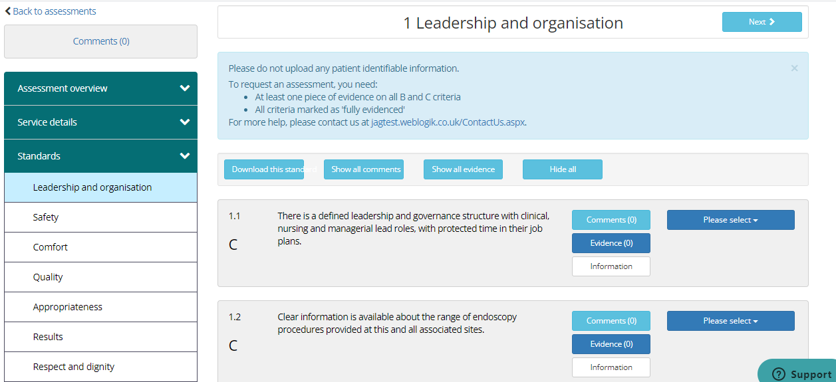Screen dimensions: 836x382
Task: View Information for criterion 1.1
Action: coord(611,266)
